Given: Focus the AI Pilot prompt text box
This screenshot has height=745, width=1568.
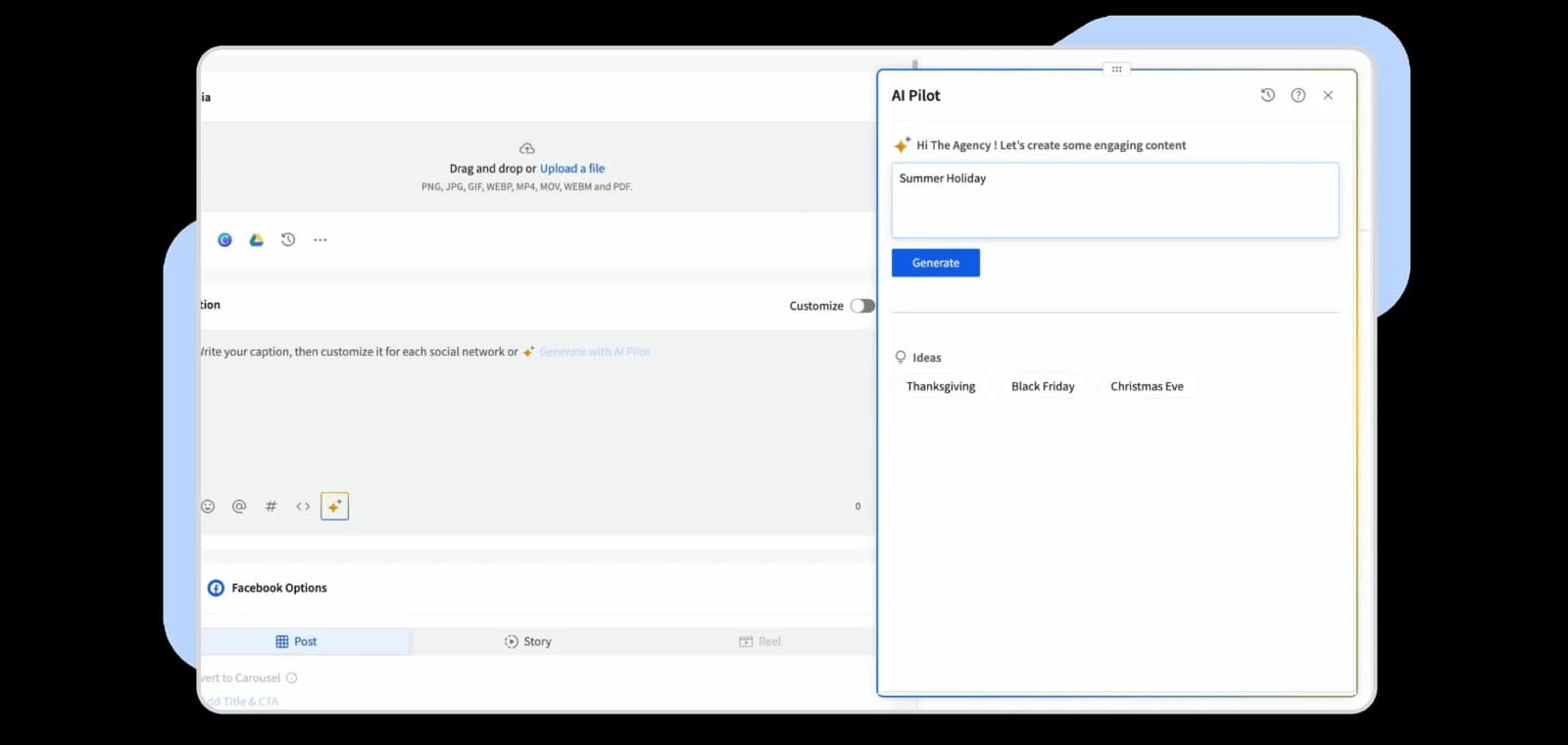Looking at the screenshot, I should (x=1115, y=200).
